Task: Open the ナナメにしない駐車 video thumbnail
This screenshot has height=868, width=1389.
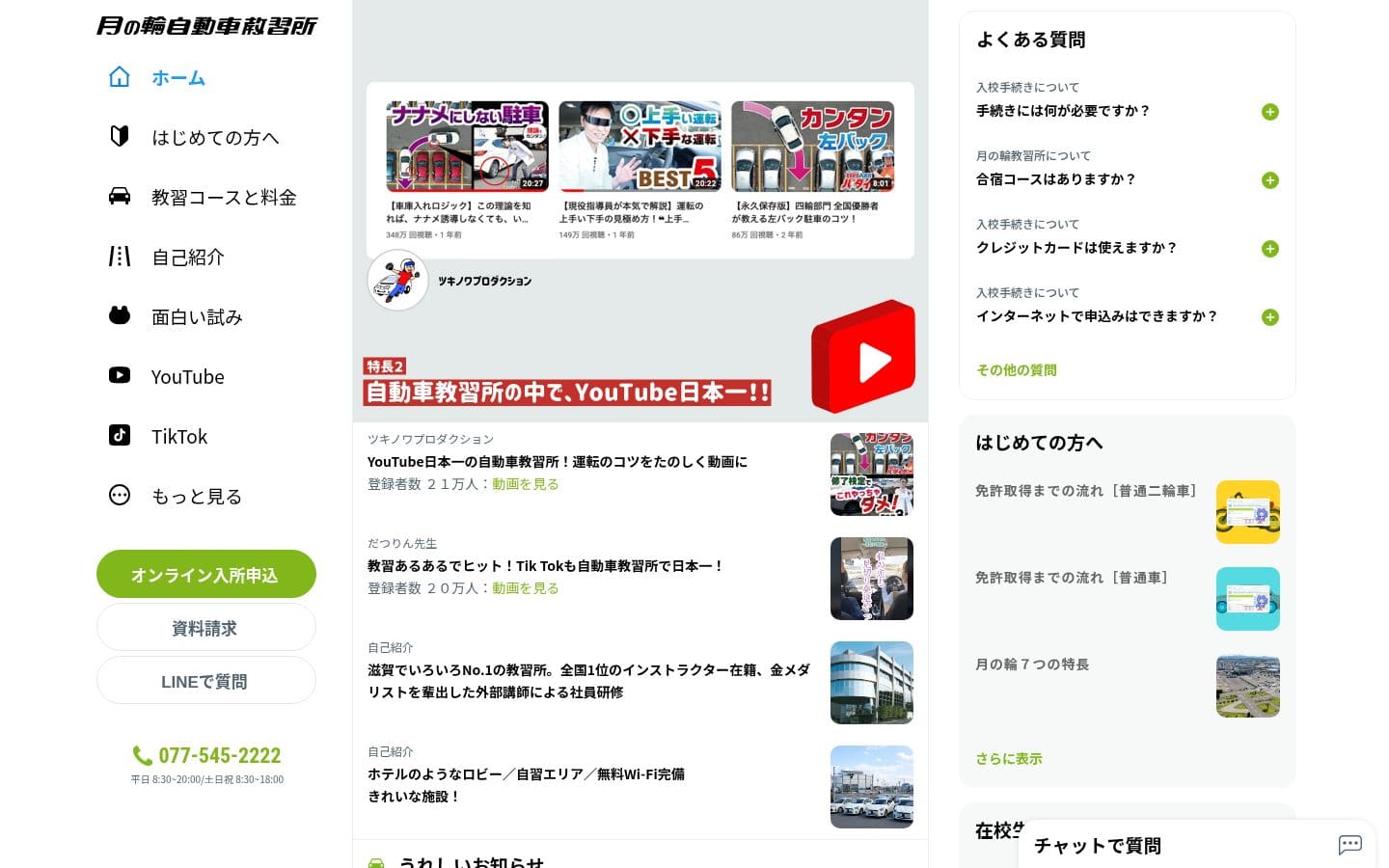Action: tap(468, 147)
